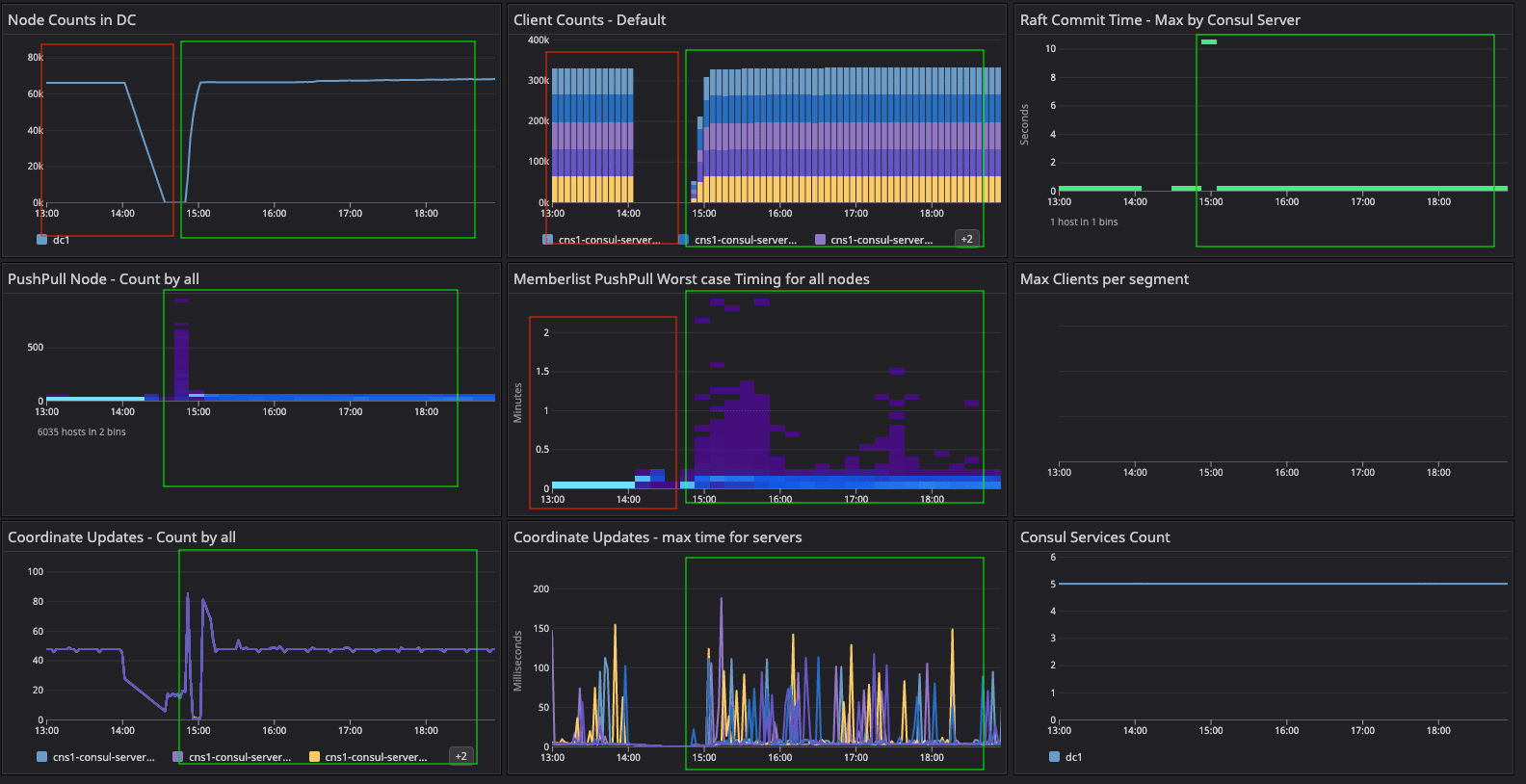Click the yellow legend swatch in Coordinate Updates
Screen dimensions: 1526x784
(314, 757)
